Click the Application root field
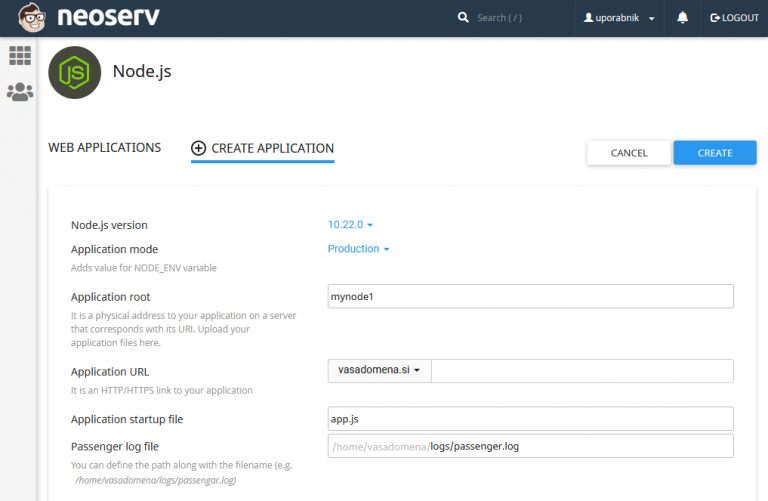This screenshot has width=768, height=501. coord(530,297)
